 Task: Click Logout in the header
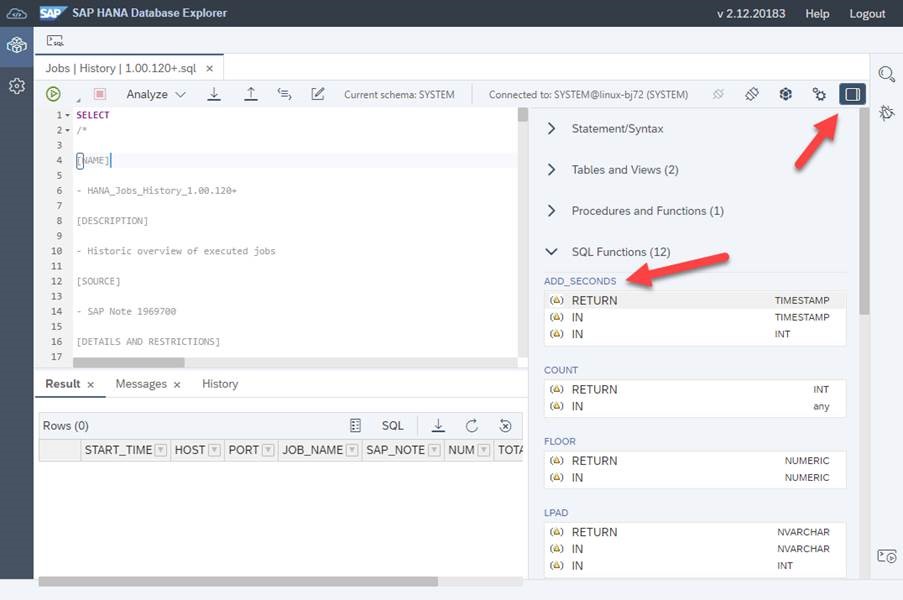867,14
